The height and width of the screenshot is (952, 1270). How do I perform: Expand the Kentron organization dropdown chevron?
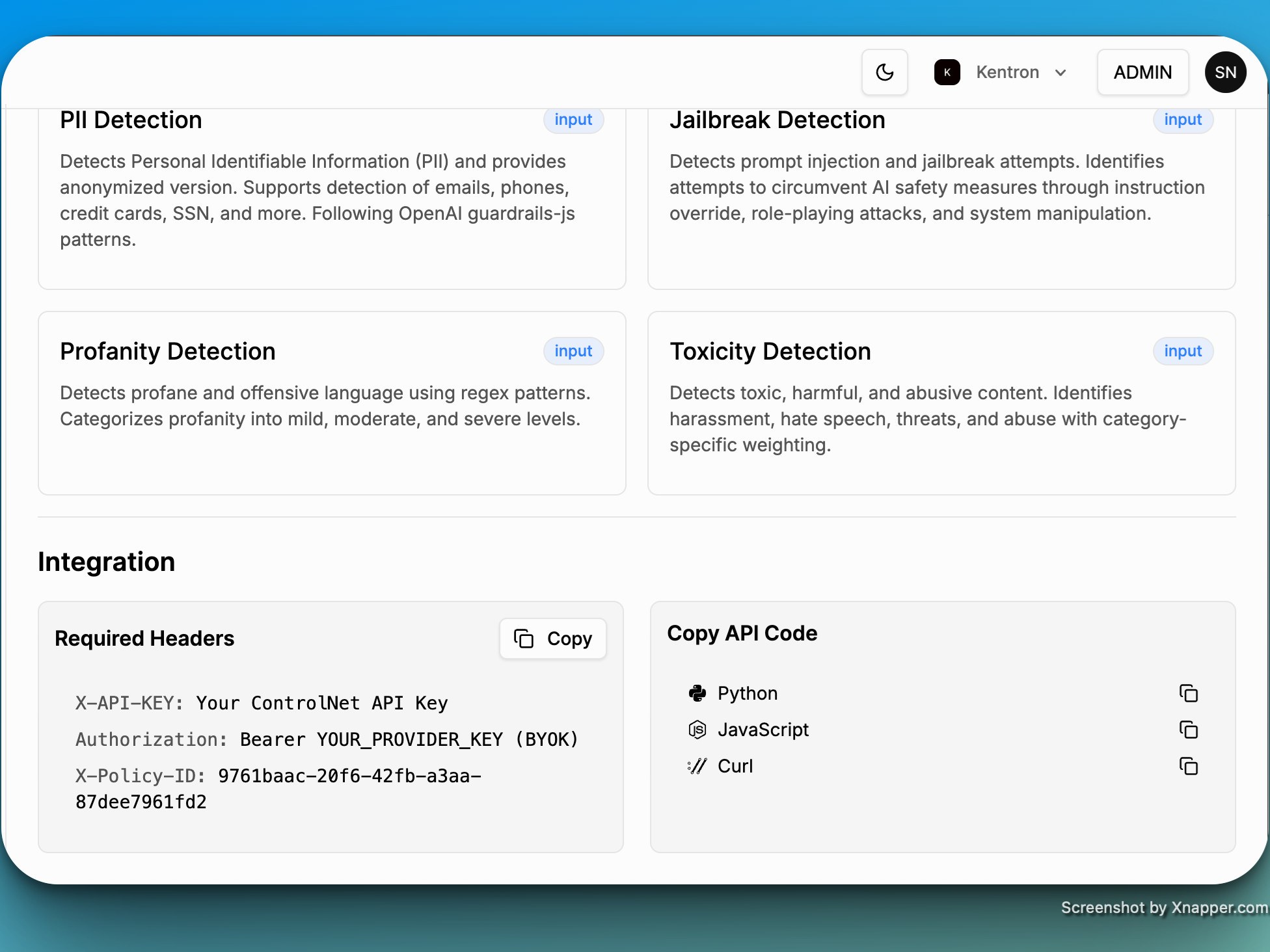click(x=1061, y=72)
